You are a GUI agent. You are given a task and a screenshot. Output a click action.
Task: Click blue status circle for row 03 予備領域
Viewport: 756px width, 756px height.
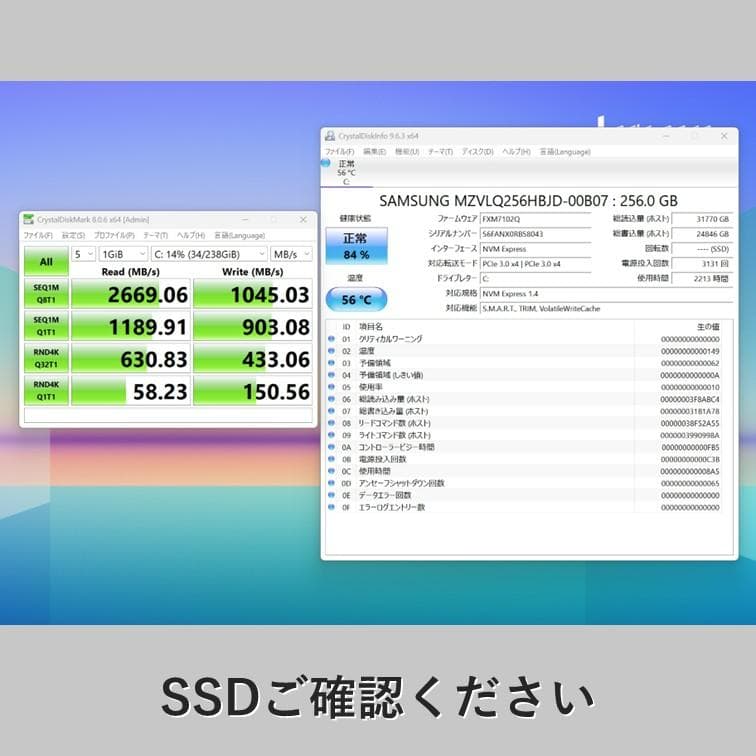pyautogui.click(x=331, y=363)
